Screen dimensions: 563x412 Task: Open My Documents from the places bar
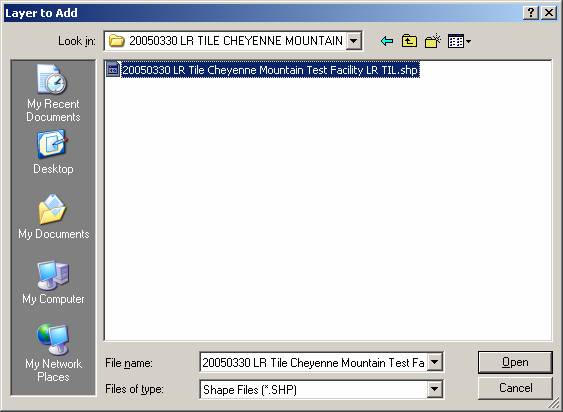coord(54,217)
